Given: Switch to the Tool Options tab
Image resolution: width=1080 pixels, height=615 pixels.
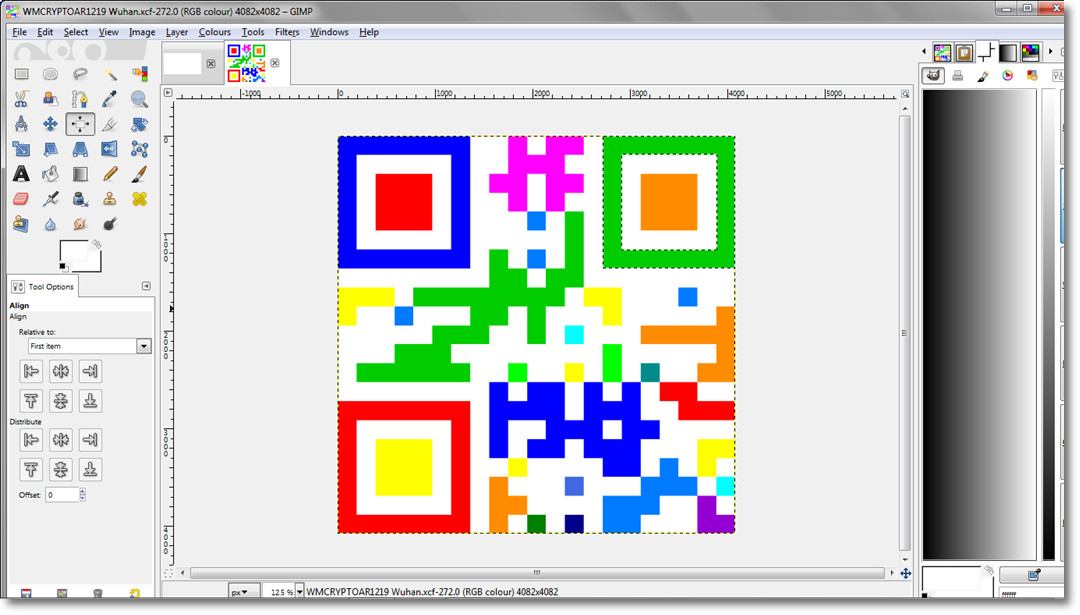Looking at the screenshot, I should coord(43,286).
